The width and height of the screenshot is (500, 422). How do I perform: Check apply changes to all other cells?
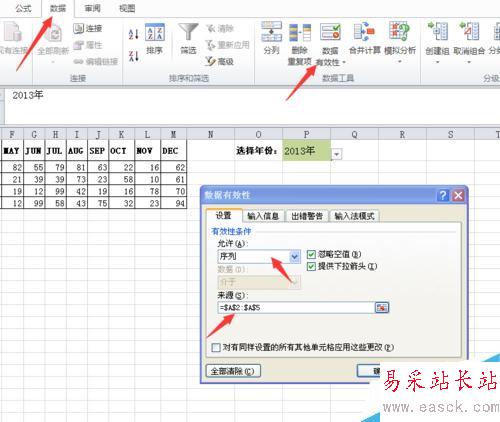(x=216, y=348)
